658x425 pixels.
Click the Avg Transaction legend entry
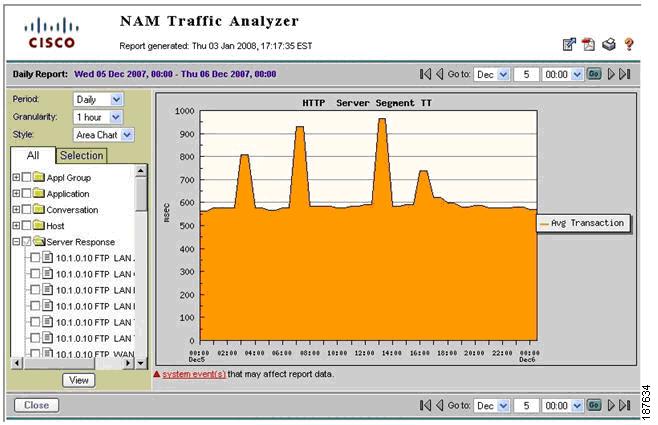584,223
